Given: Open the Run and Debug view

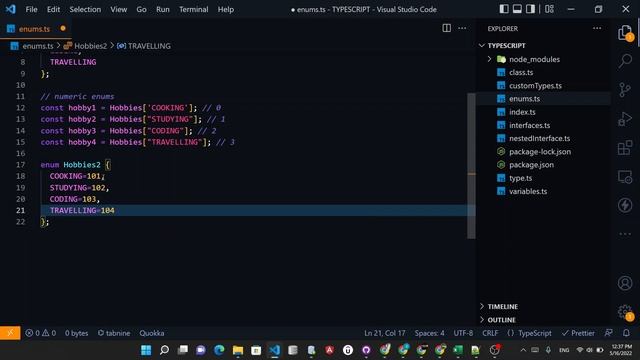Looking at the screenshot, I should [625, 119].
